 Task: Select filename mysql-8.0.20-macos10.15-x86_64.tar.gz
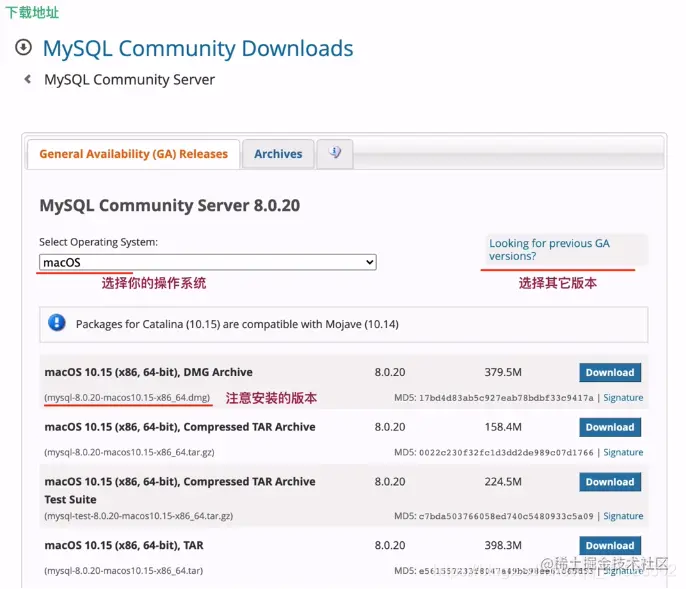pyautogui.click(x=129, y=452)
